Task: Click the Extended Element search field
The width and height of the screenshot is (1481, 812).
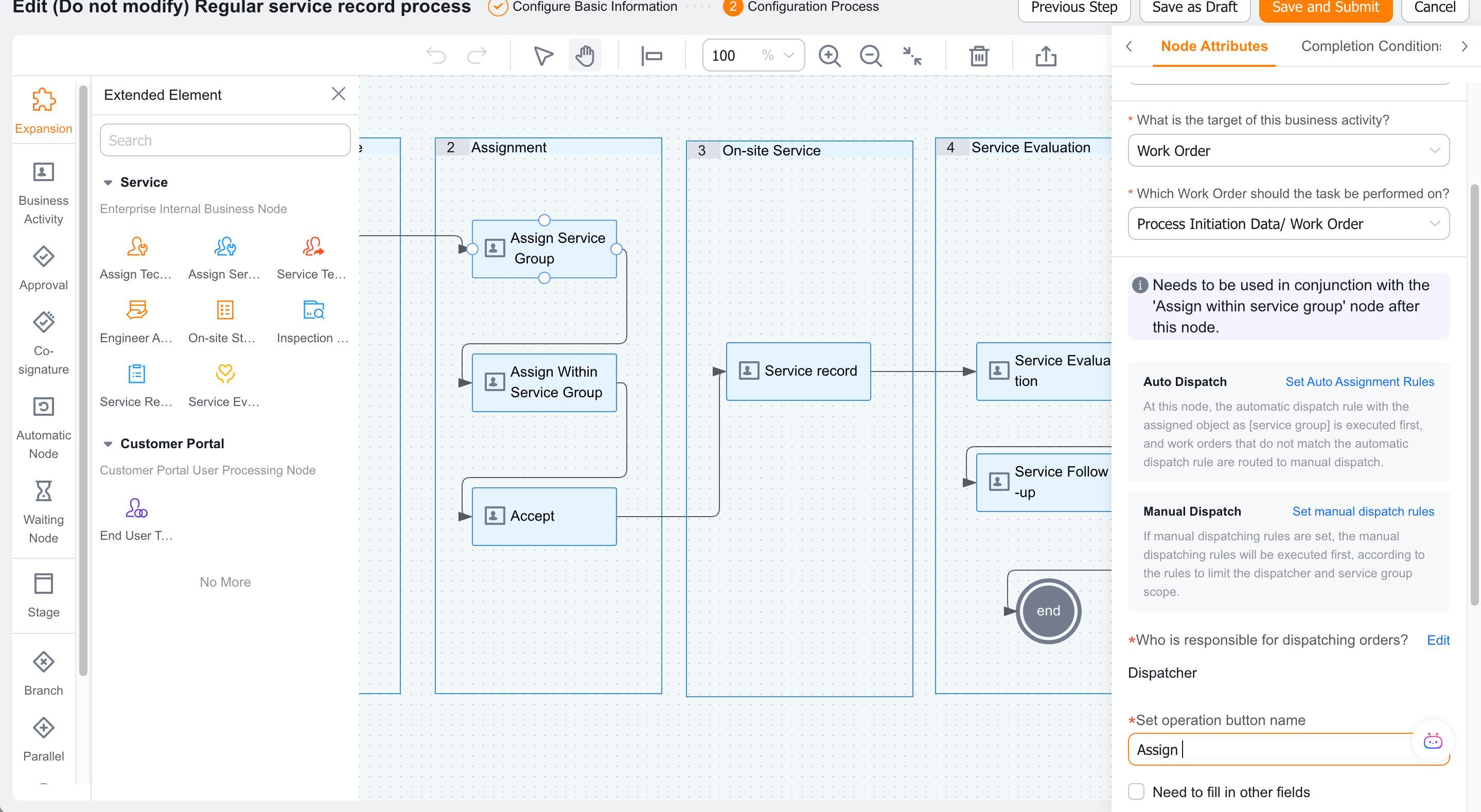Action: [x=225, y=140]
